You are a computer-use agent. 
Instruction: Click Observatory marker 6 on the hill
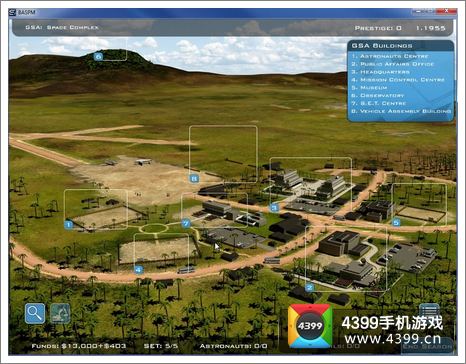point(98,56)
